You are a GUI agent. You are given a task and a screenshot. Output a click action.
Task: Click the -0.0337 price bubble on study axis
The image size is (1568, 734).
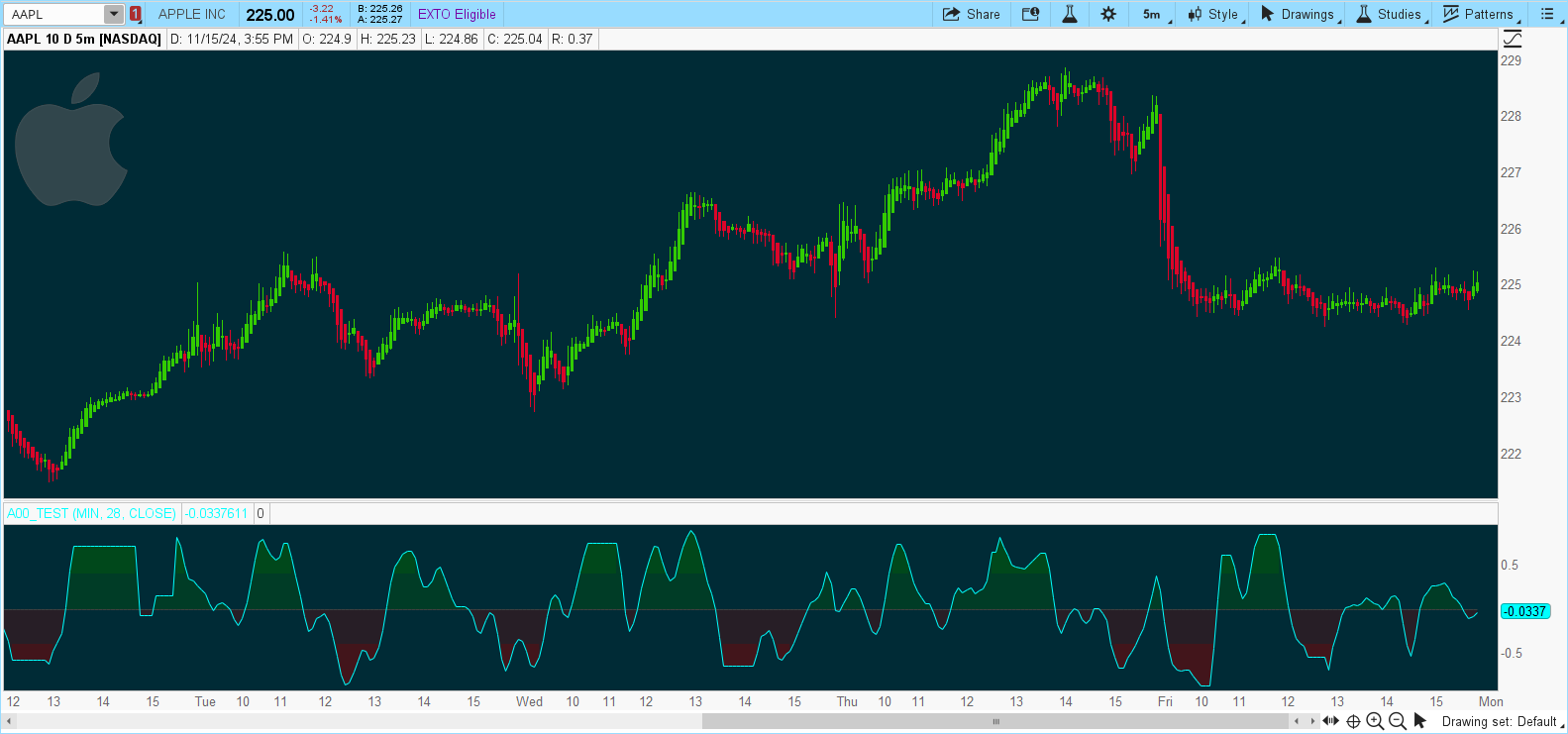(1524, 611)
